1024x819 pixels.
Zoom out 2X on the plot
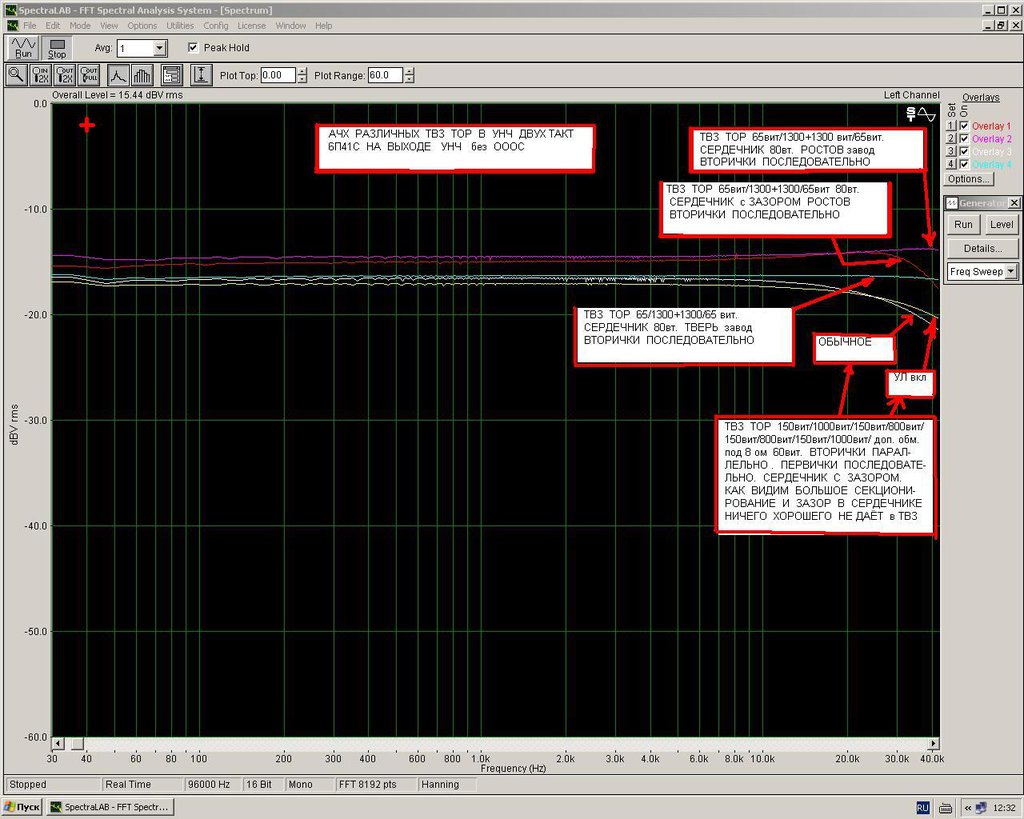[64, 75]
